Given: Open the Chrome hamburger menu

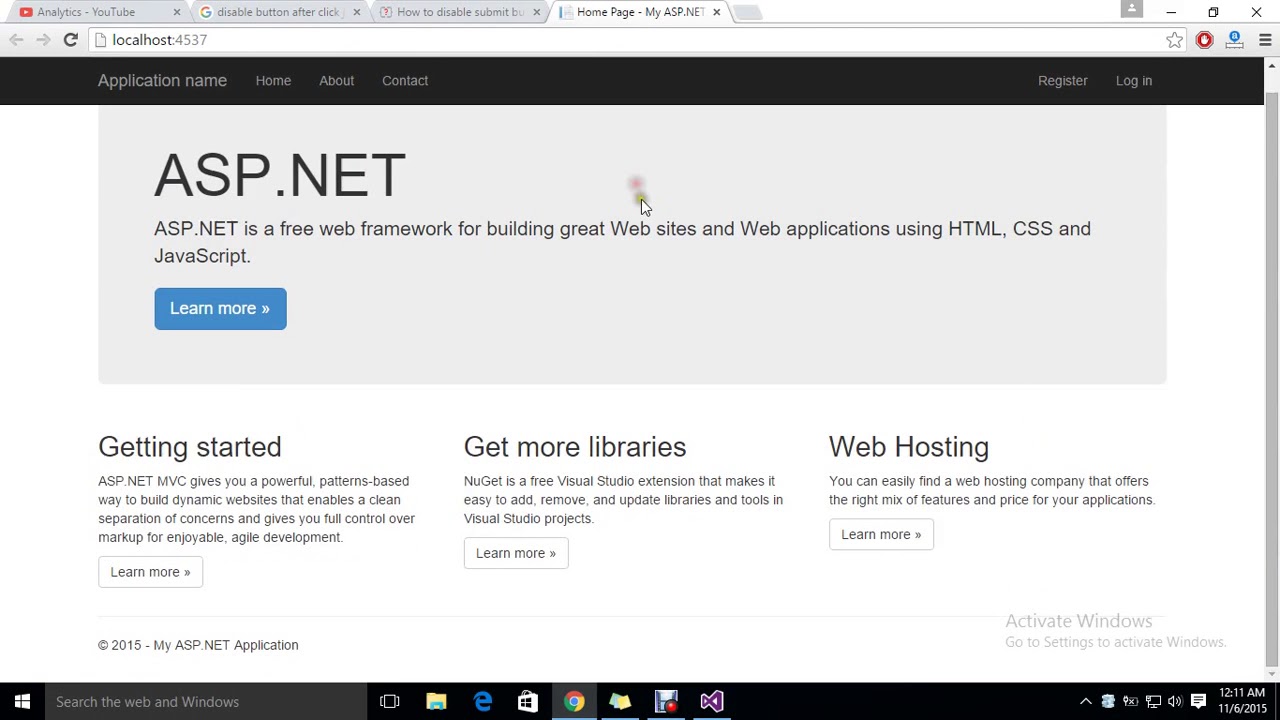Looking at the screenshot, I should coord(1265,40).
